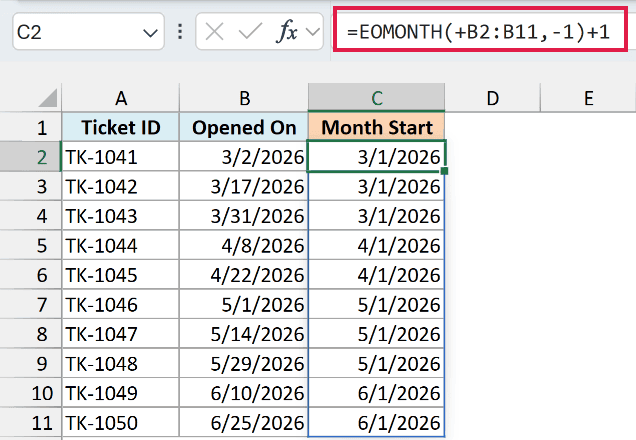Image resolution: width=636 pixels, height=440 pixels.
Task: Select row 6 header
Action: point(30,275)
